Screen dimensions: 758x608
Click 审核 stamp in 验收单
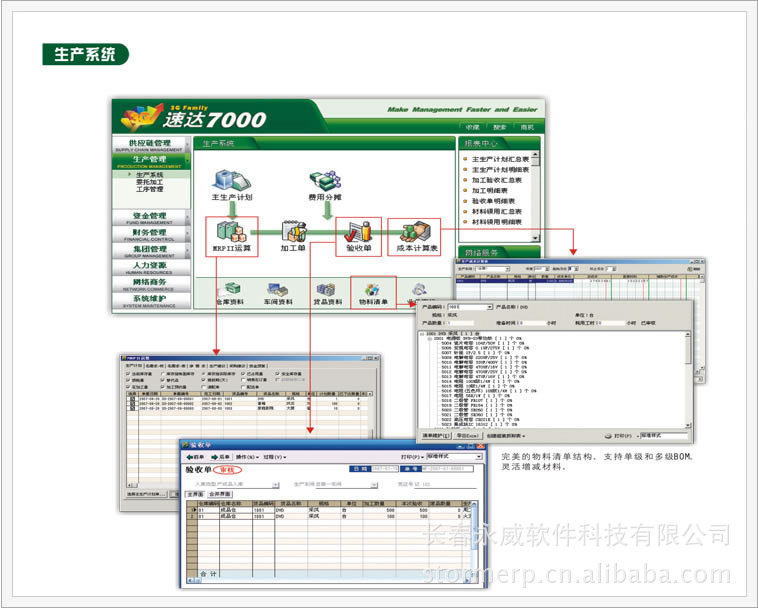pos(227,470)
